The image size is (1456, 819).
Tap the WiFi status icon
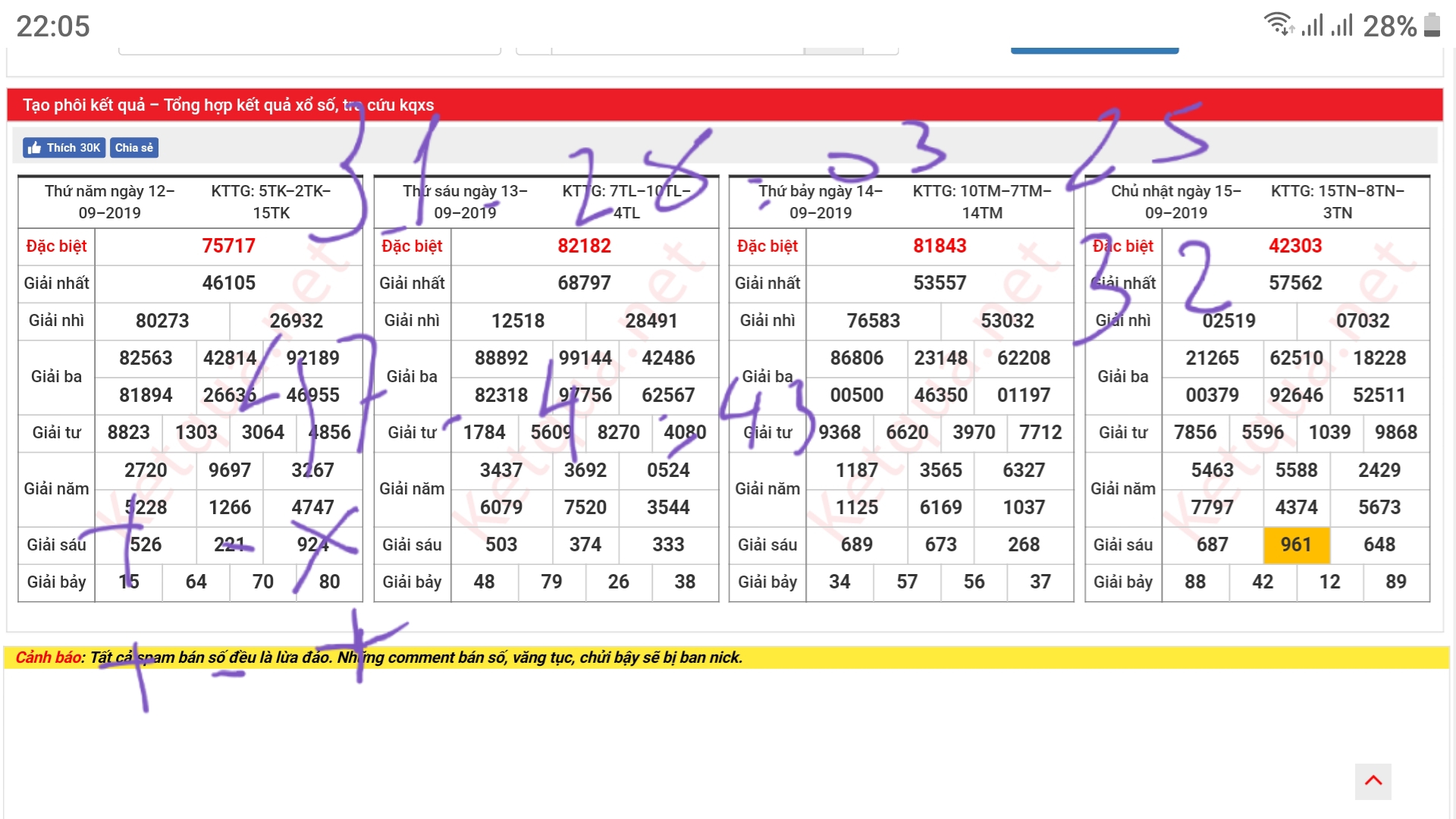[1278, 24]
